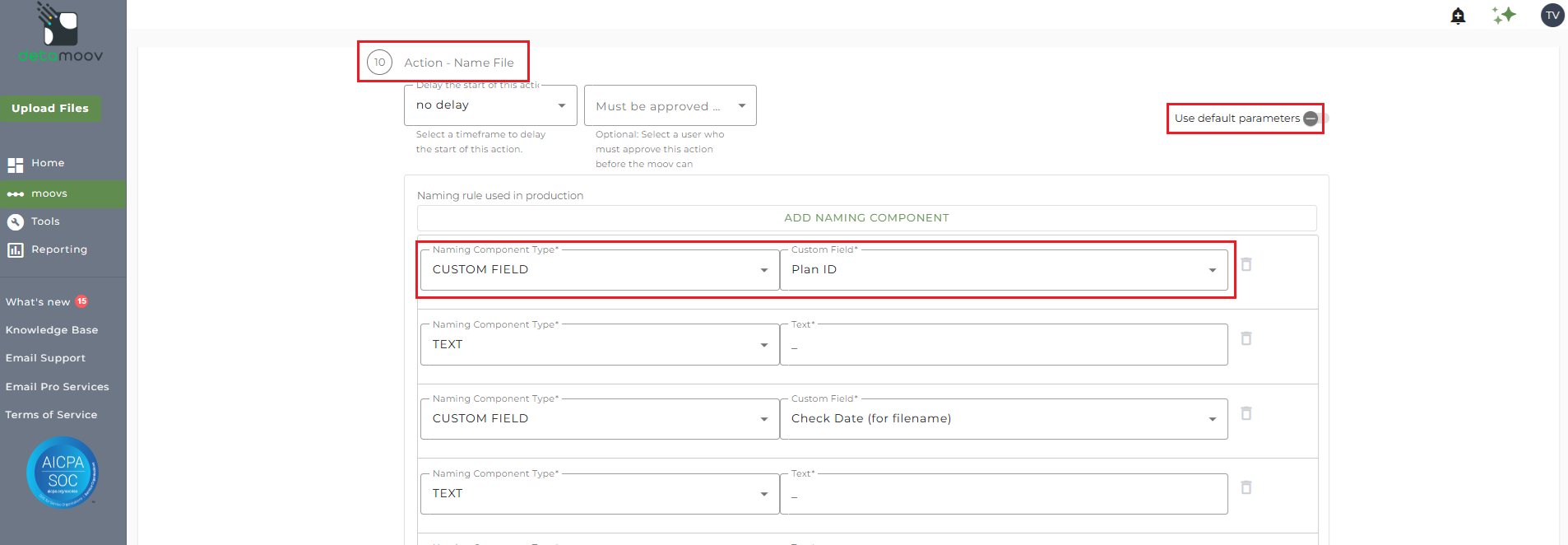Click the notifications bell icon

point(1458,16)
